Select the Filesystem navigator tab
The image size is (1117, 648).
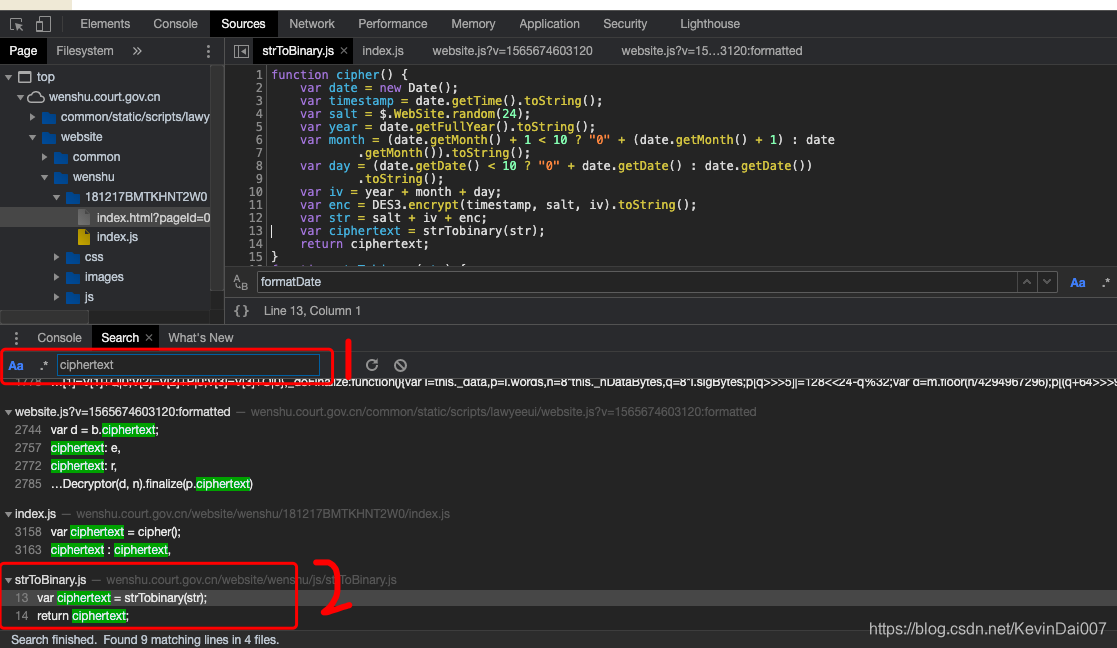85,51
